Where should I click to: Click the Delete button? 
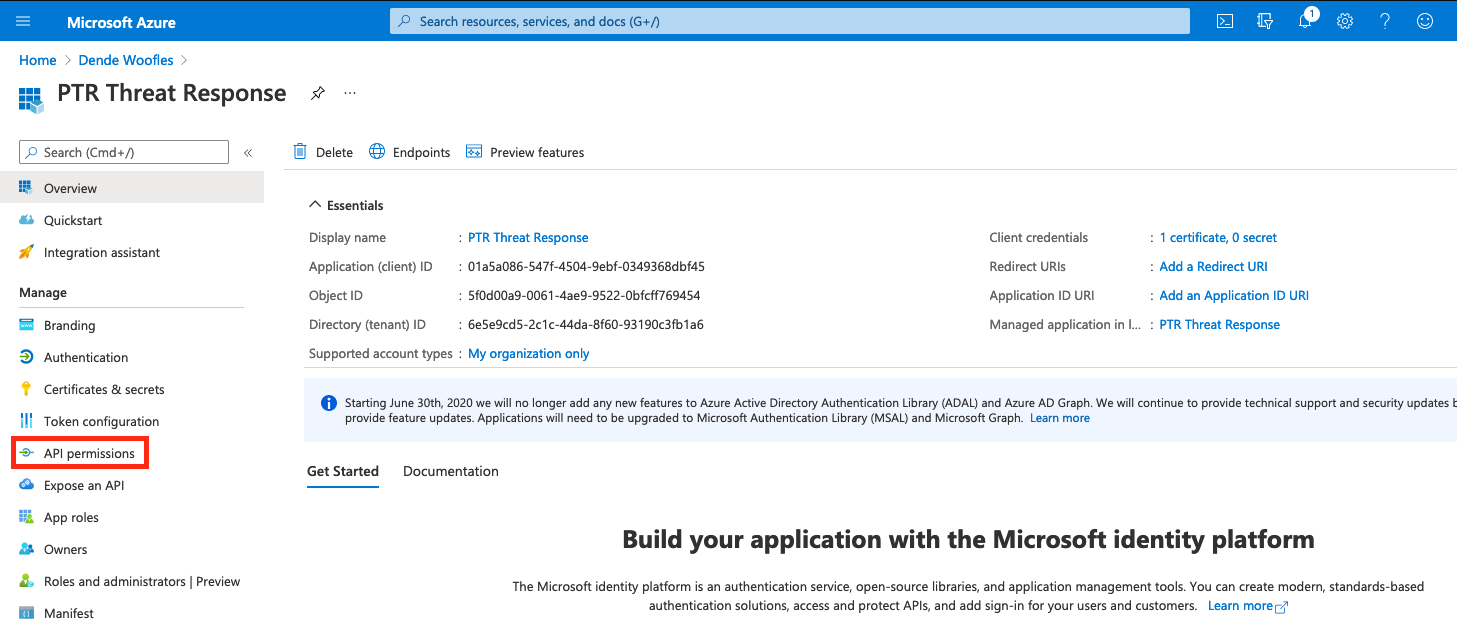point(323,152)
